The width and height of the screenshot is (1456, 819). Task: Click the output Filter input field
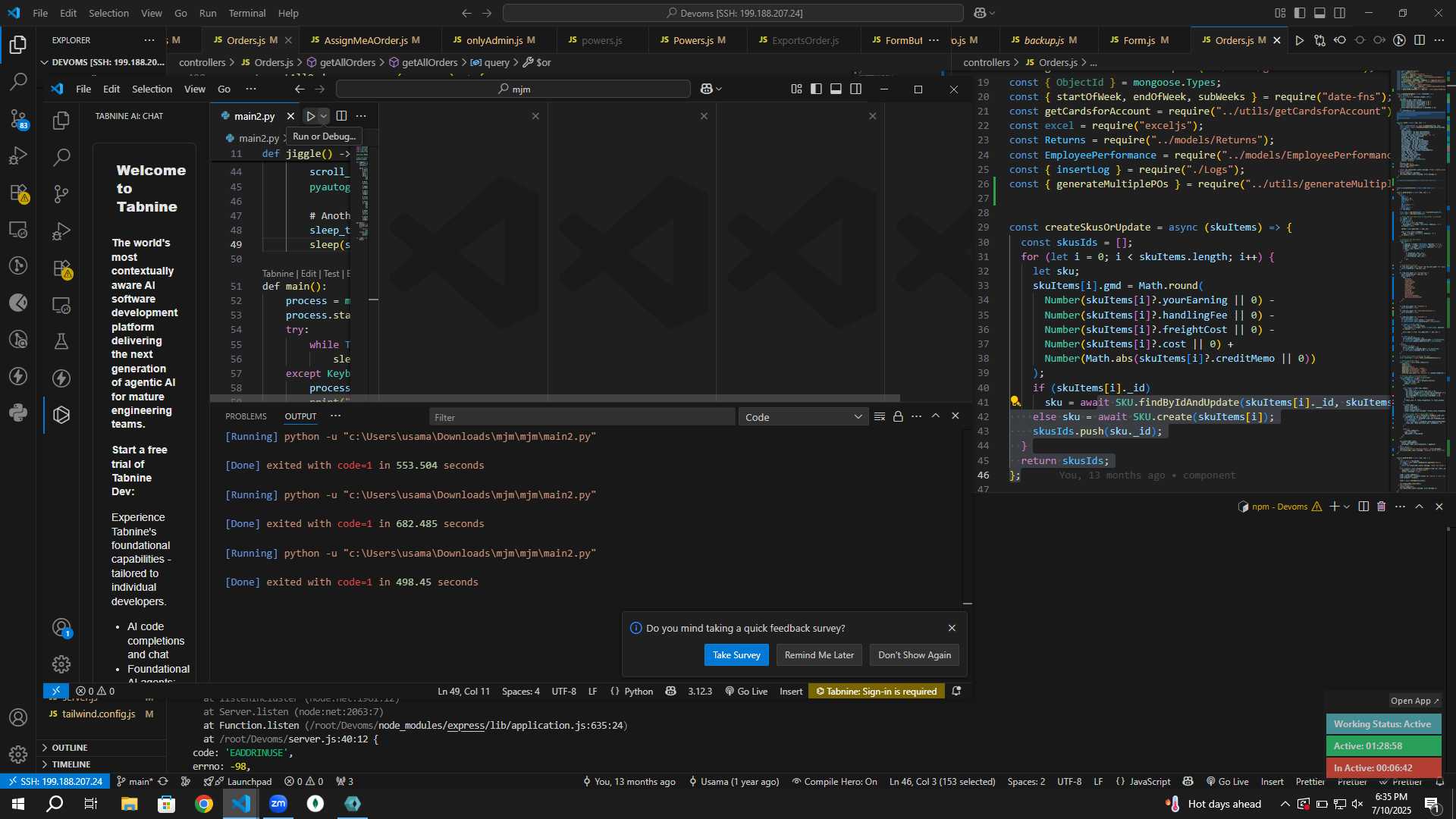[582, 417]
